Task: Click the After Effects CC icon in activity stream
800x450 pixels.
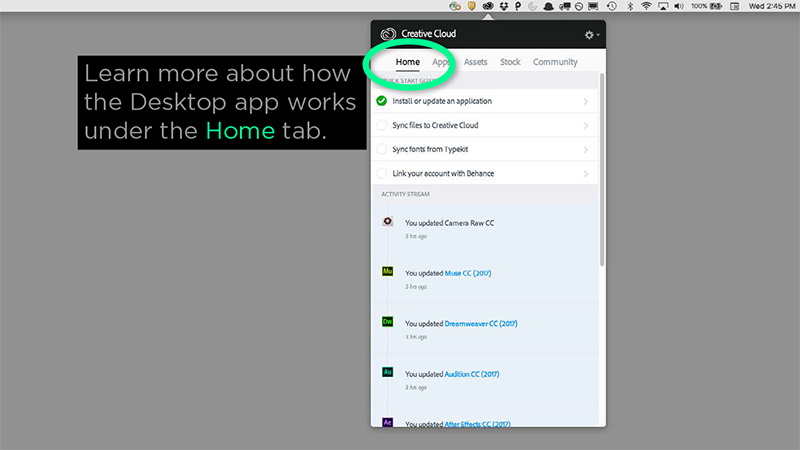Action: point(388,422)
